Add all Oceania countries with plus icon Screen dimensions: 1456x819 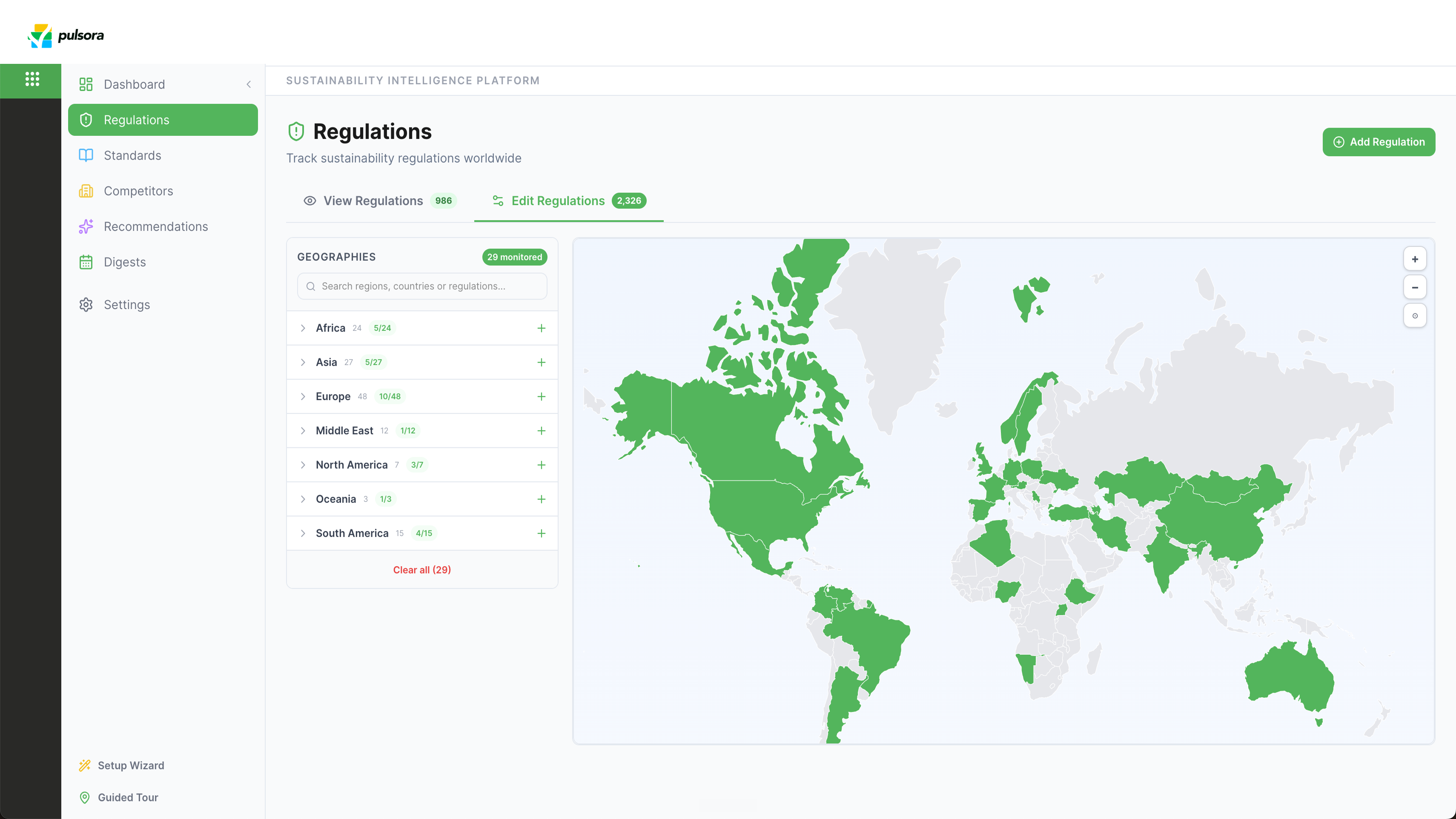click(541, 499)
